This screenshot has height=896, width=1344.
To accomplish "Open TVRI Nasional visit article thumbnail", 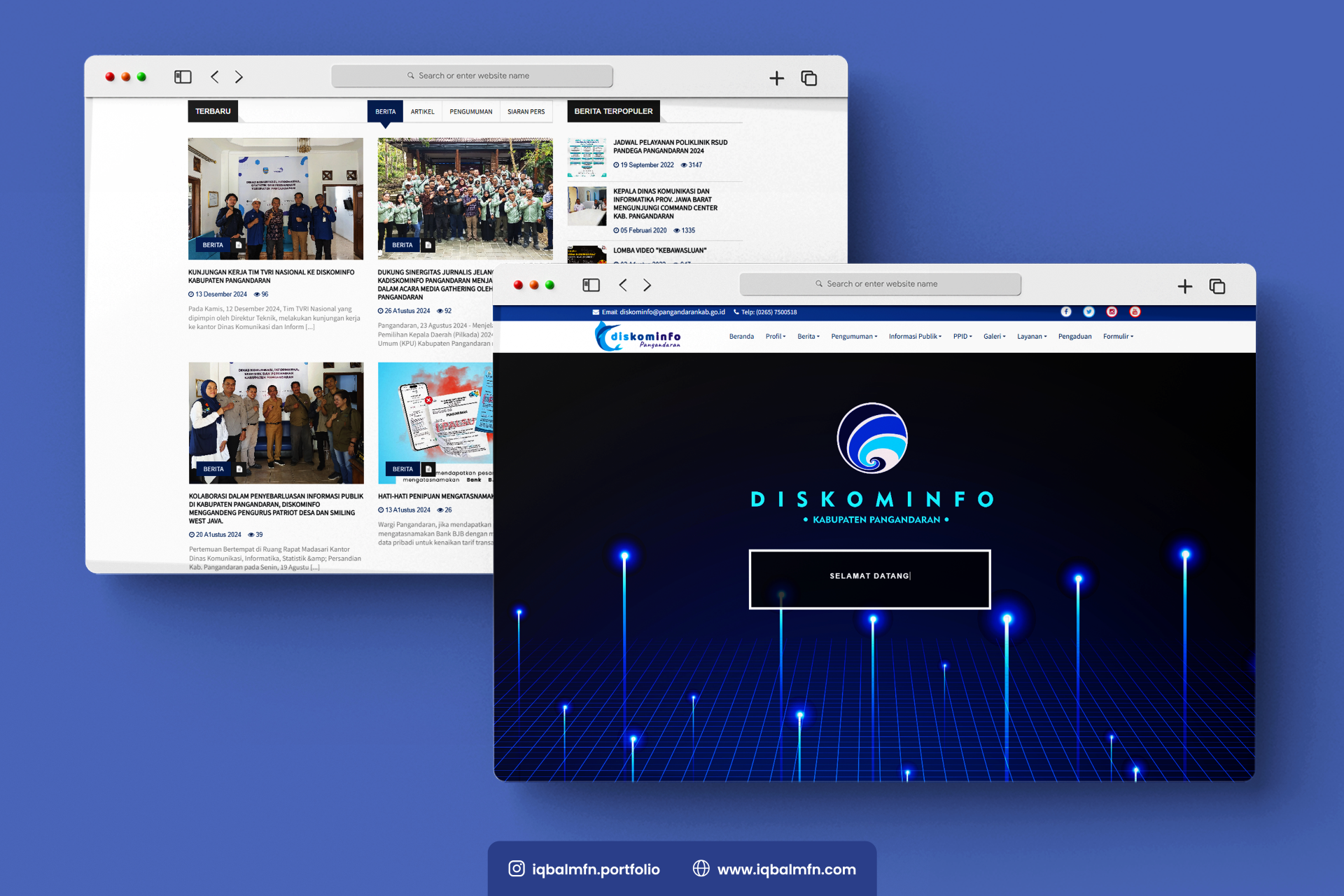I will (275, 198).
